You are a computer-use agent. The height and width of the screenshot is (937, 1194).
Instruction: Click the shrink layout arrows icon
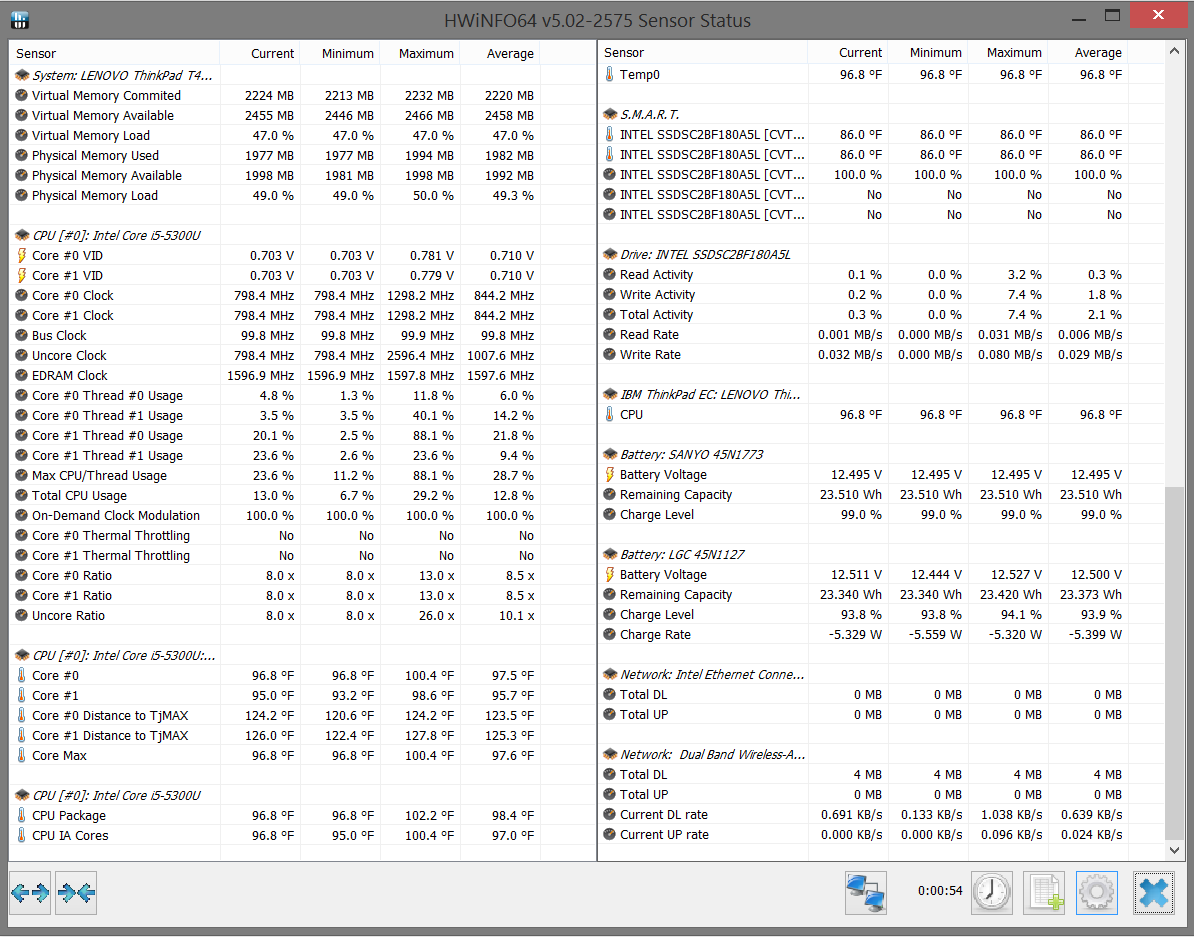coord(76,893)
